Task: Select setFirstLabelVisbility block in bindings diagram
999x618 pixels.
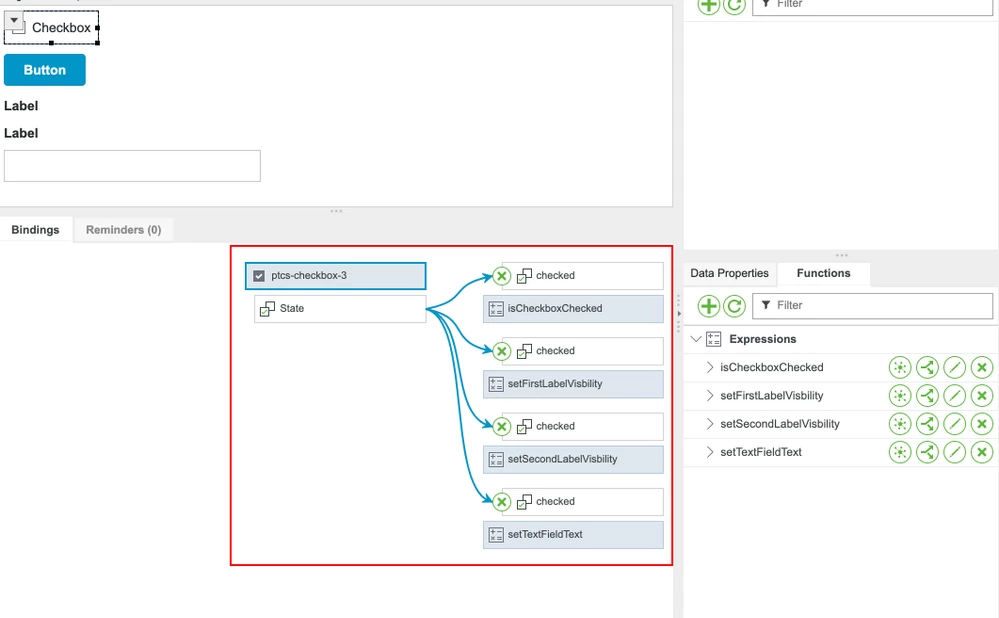Action: [573, 384]
